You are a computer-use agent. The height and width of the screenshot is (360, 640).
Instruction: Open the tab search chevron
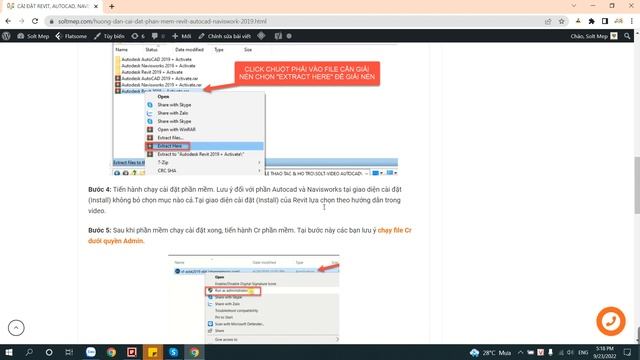coord(574,6)
